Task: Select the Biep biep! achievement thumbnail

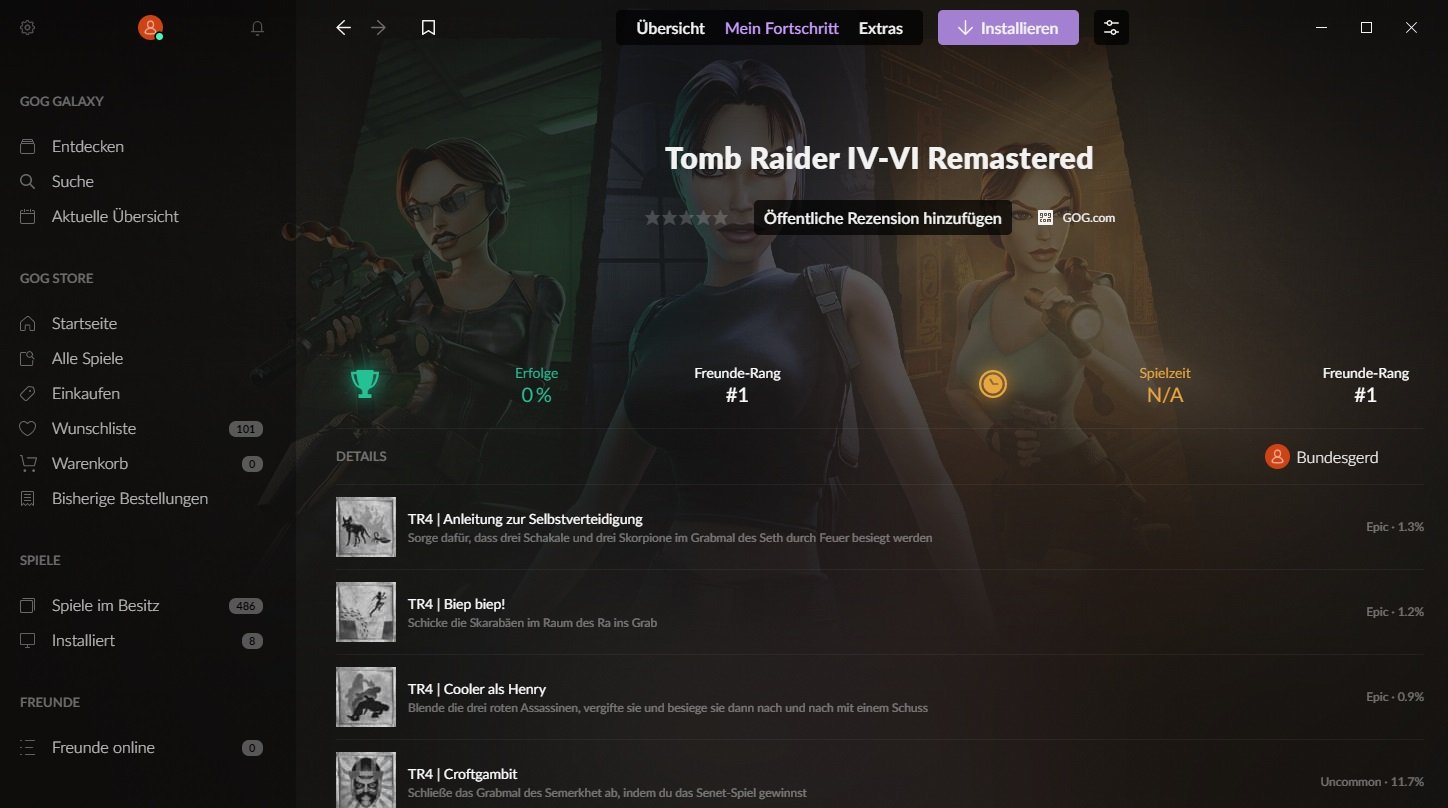Action: [x=366, y=612]
